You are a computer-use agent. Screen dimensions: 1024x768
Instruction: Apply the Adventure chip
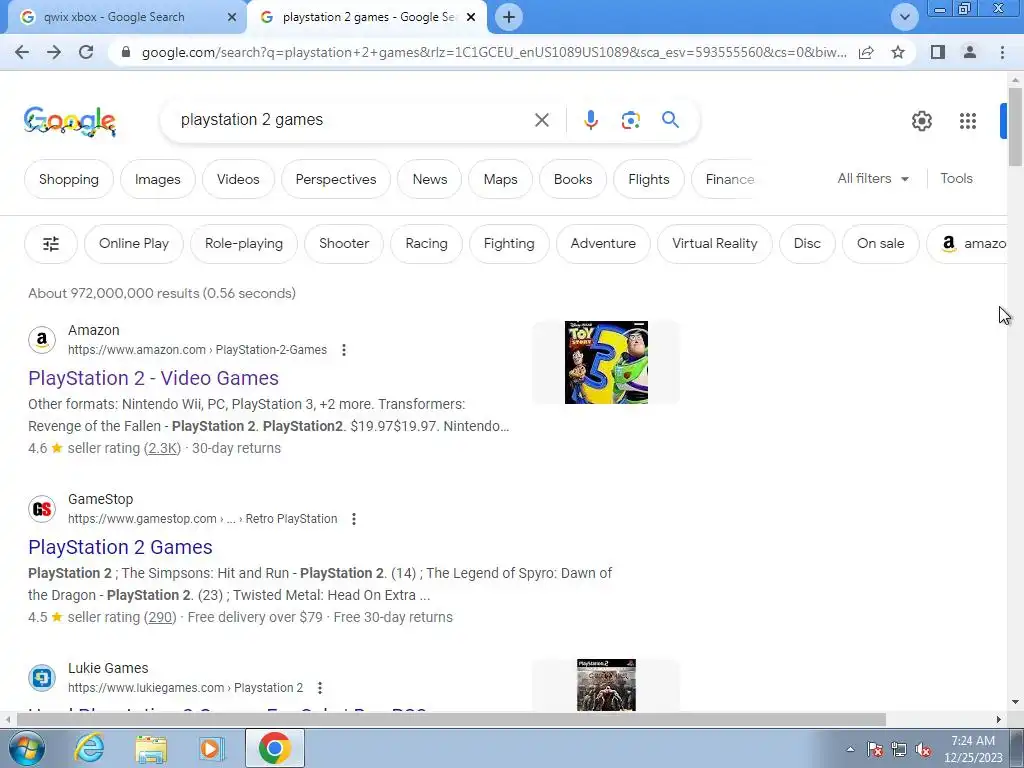603,244
